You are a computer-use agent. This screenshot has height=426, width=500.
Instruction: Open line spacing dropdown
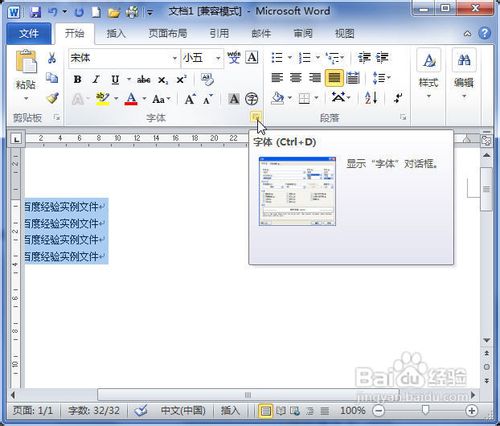click(x=381, y=78)
